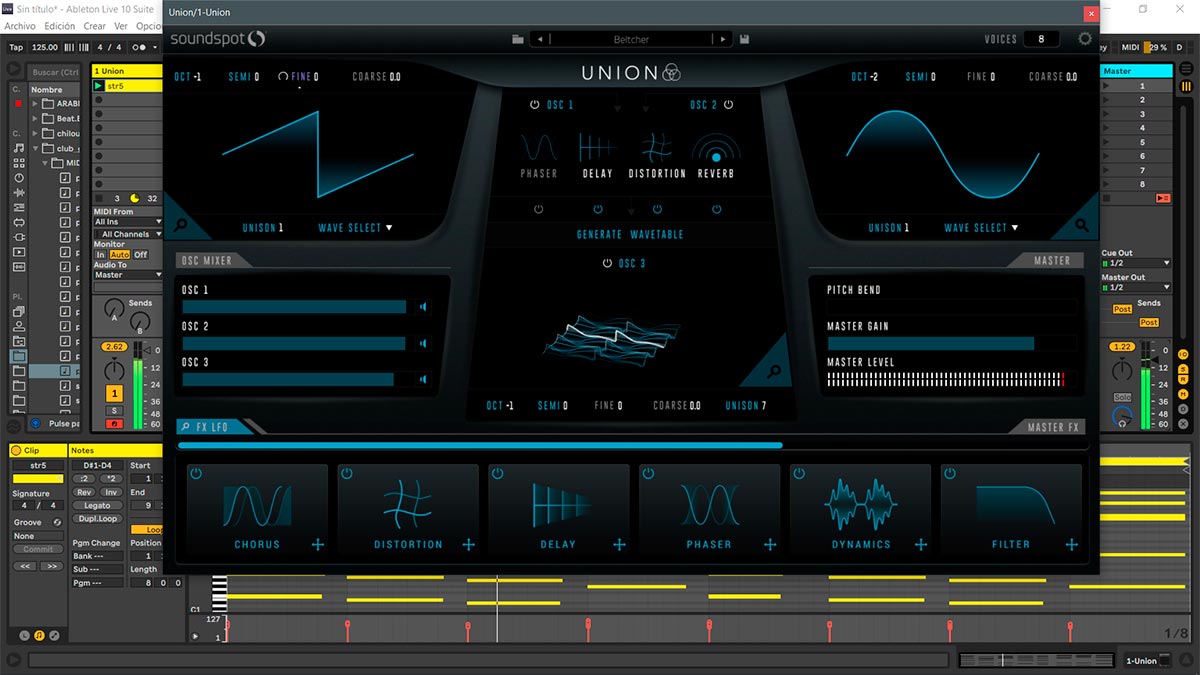Open the Crear menu

(x=94, y=26)
